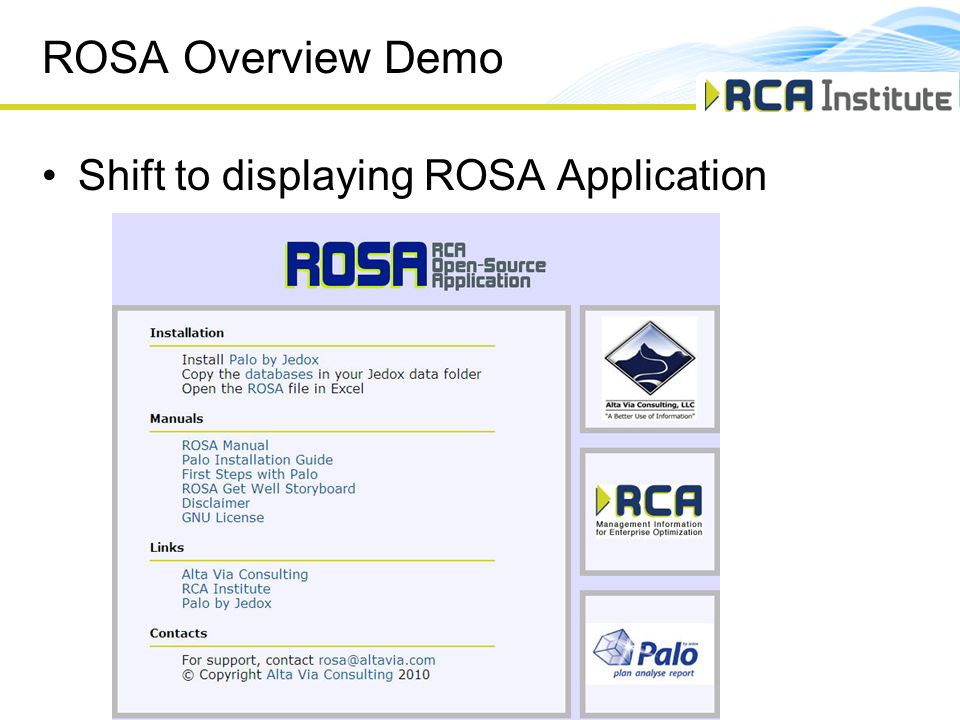Open the Palo by Jedox install link

tap(274, 359)
